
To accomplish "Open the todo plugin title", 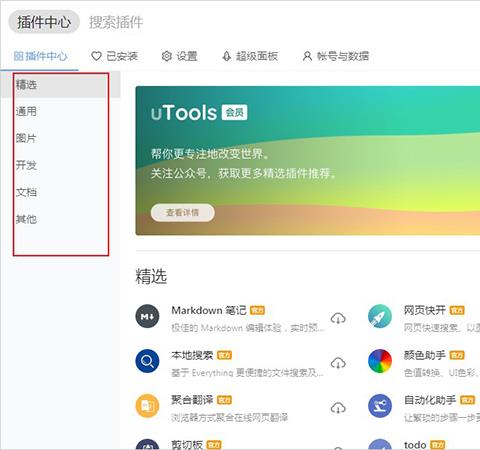I will pos(415,445).
